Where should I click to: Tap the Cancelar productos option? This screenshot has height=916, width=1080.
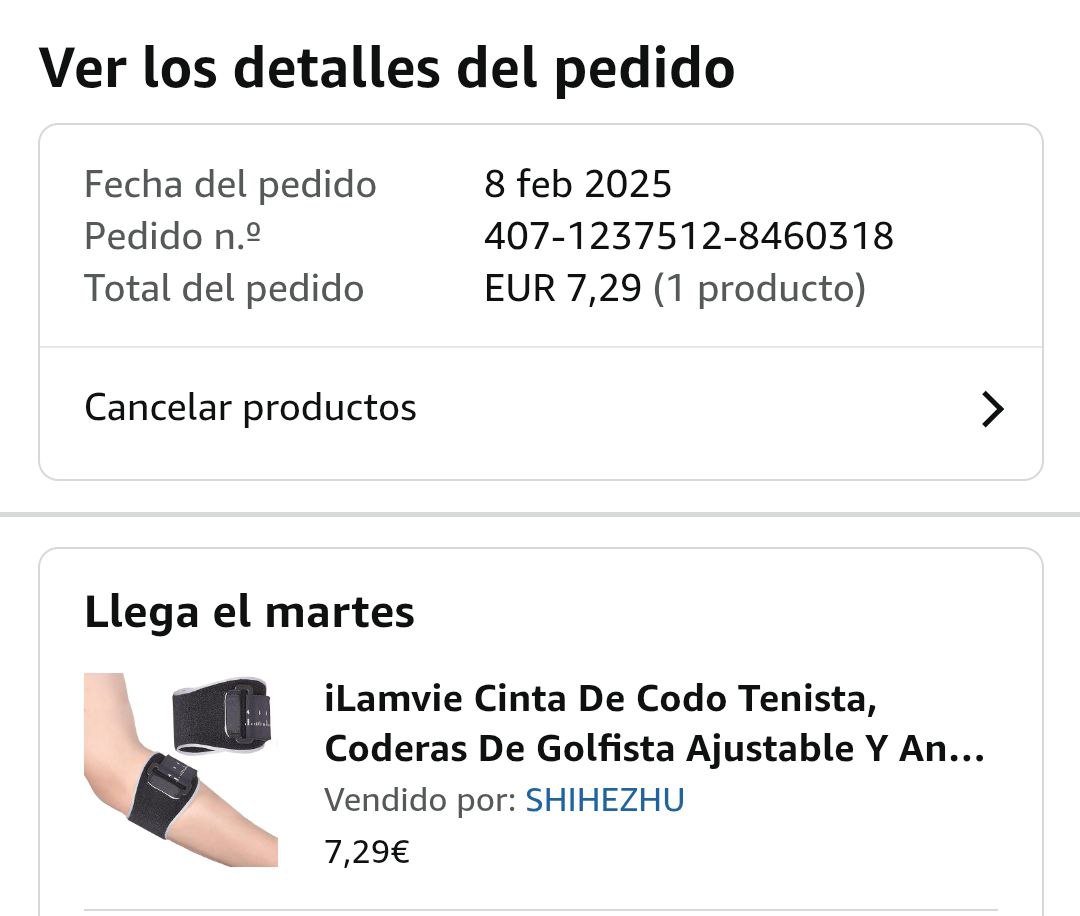(x=250, y=408)
